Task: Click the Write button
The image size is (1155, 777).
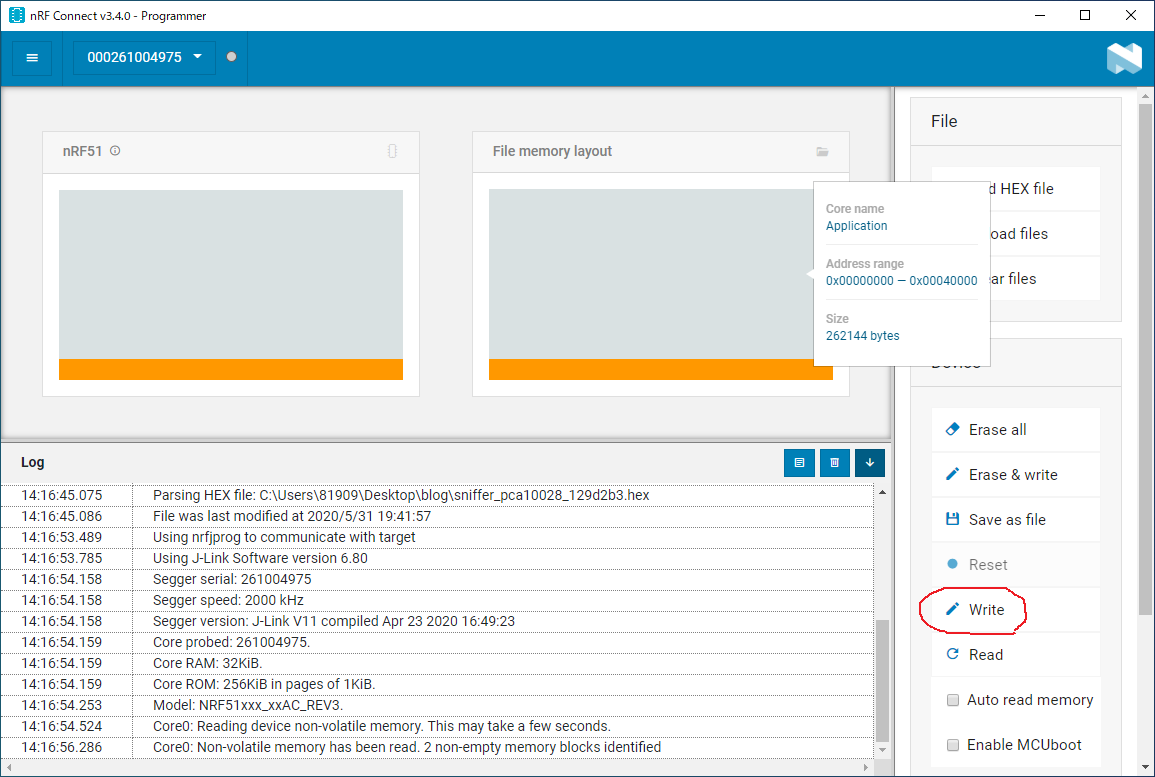Action: point(1016,609)
